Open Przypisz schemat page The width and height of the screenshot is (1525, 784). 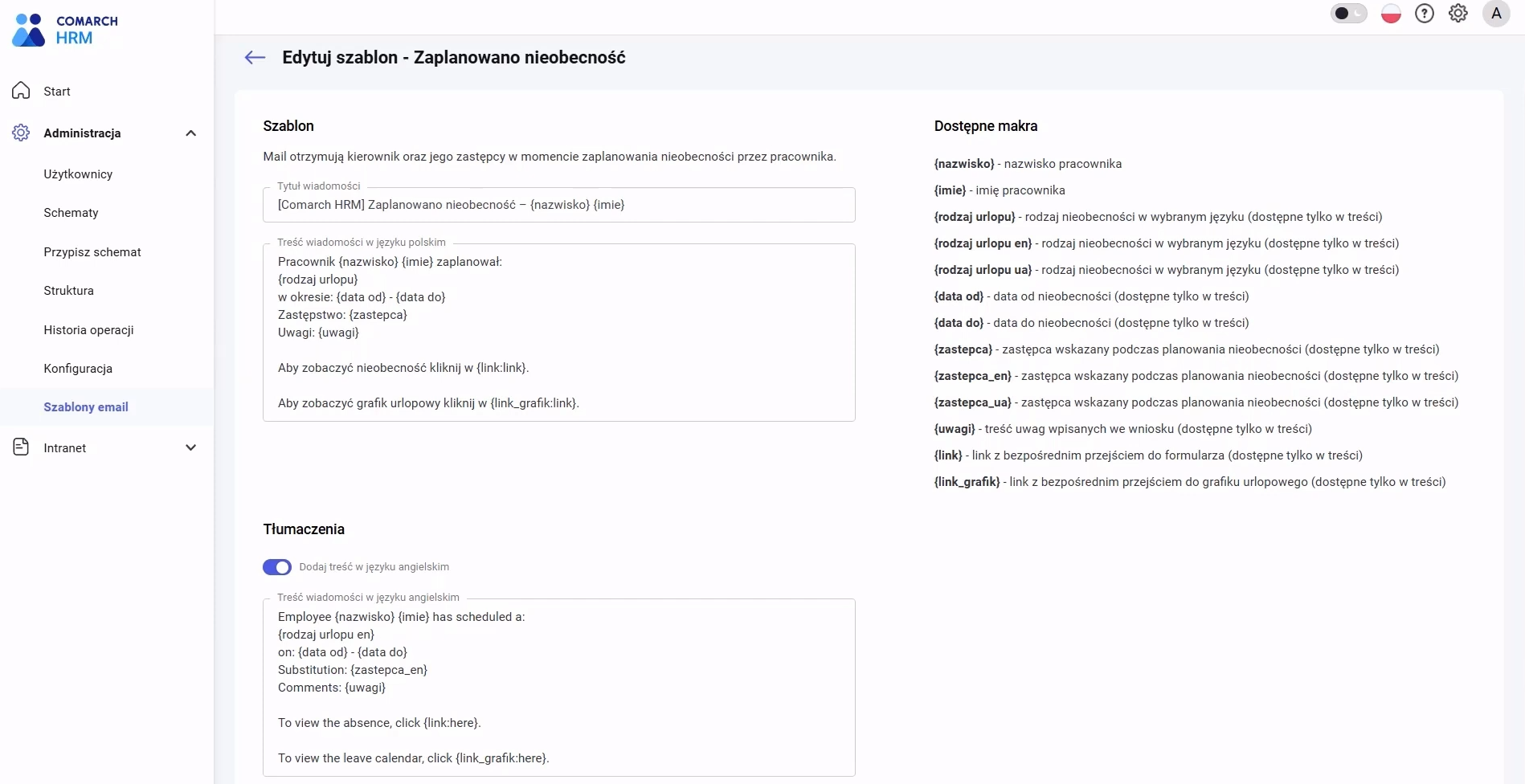92,252
